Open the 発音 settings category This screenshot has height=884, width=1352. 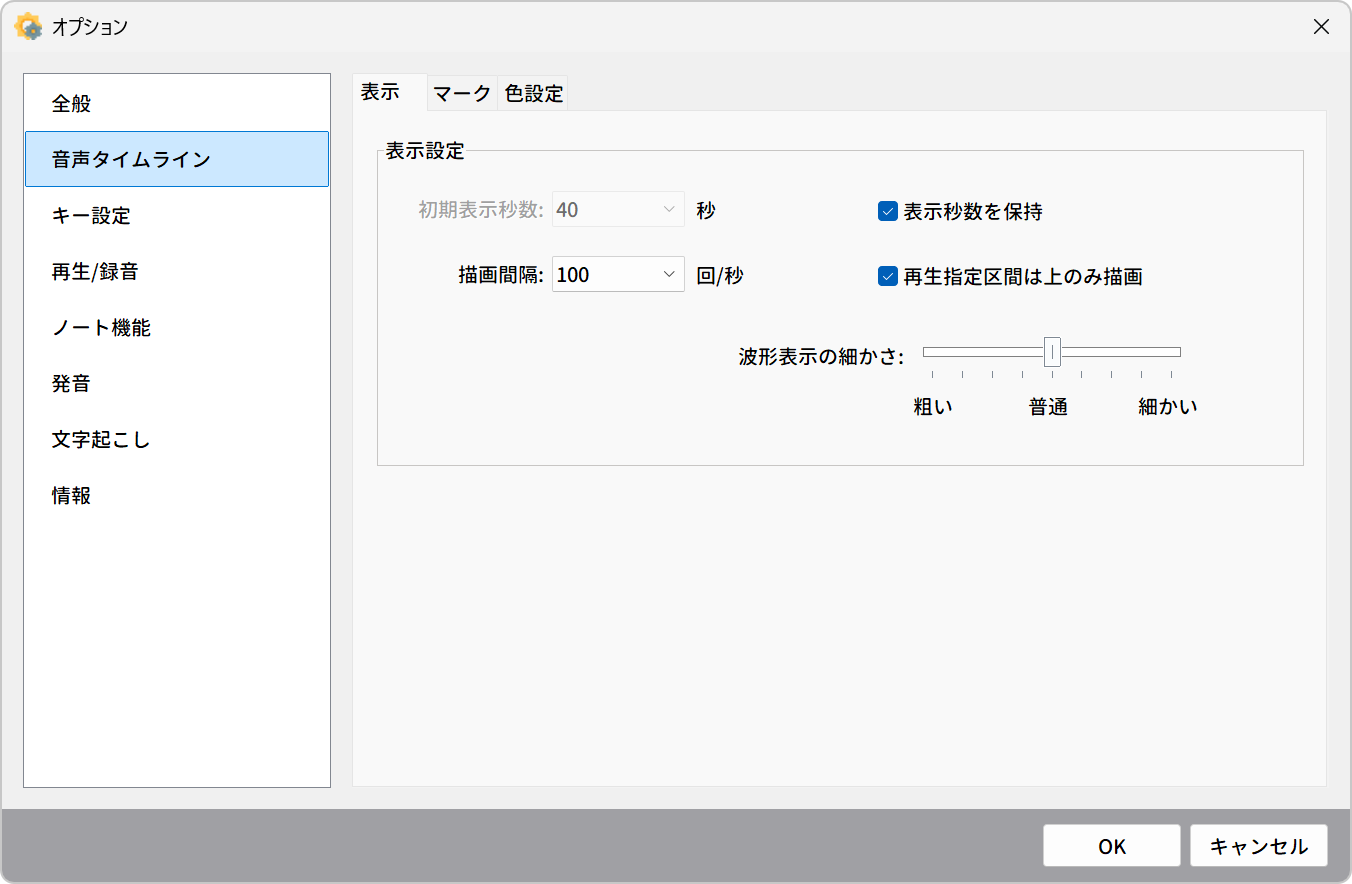177,383
